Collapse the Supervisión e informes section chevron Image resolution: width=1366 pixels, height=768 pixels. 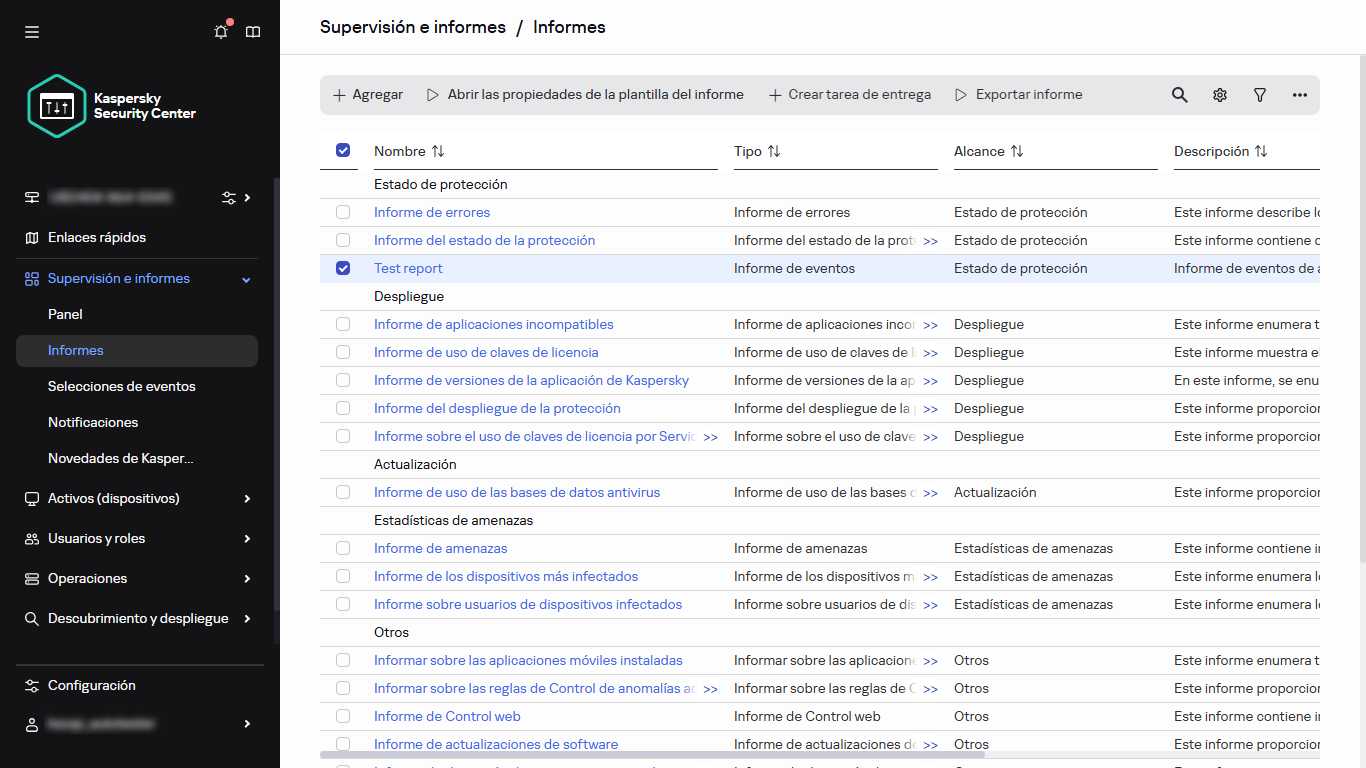(245, 279)
